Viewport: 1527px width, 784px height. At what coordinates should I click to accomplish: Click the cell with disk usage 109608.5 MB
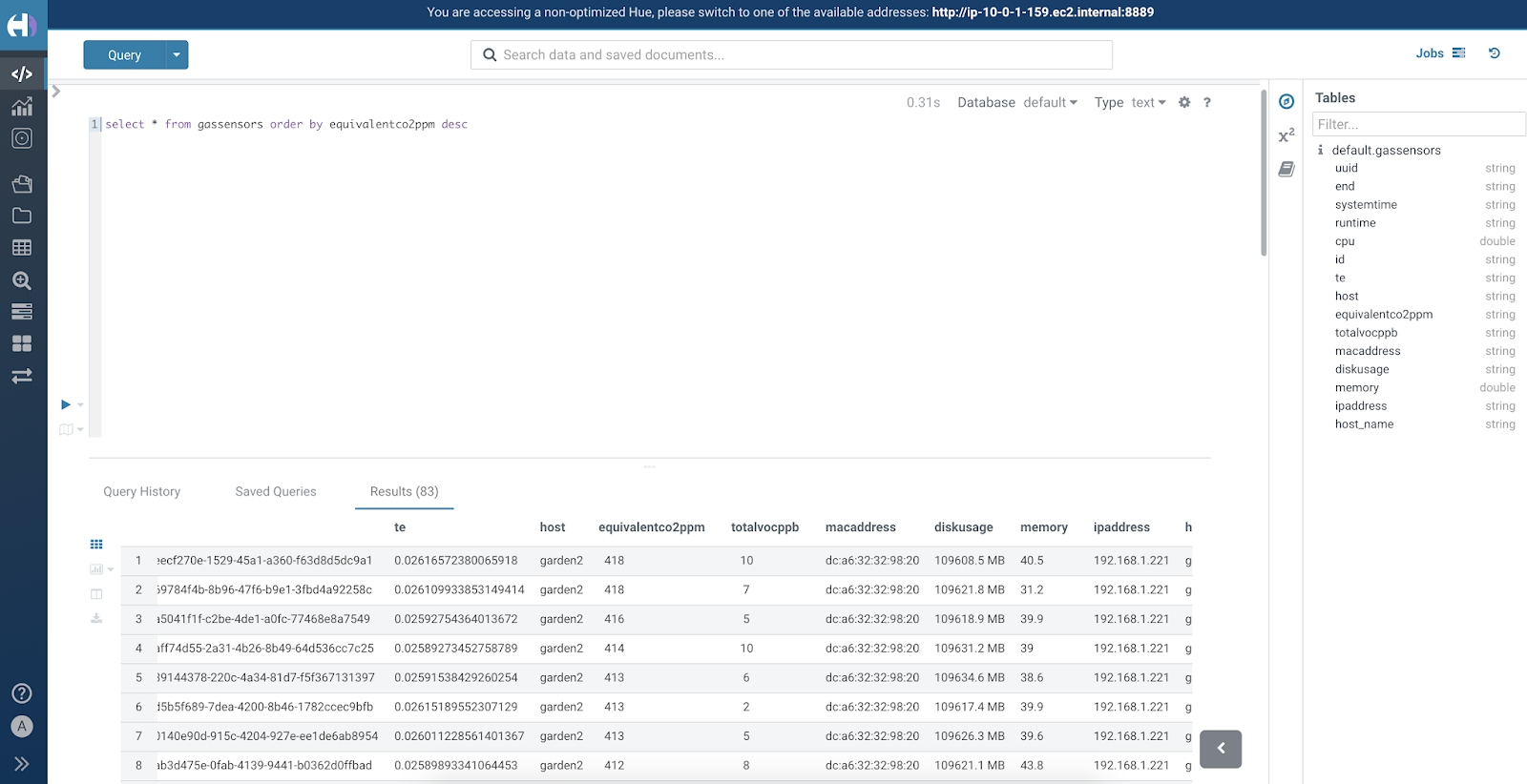pos(970,561)
